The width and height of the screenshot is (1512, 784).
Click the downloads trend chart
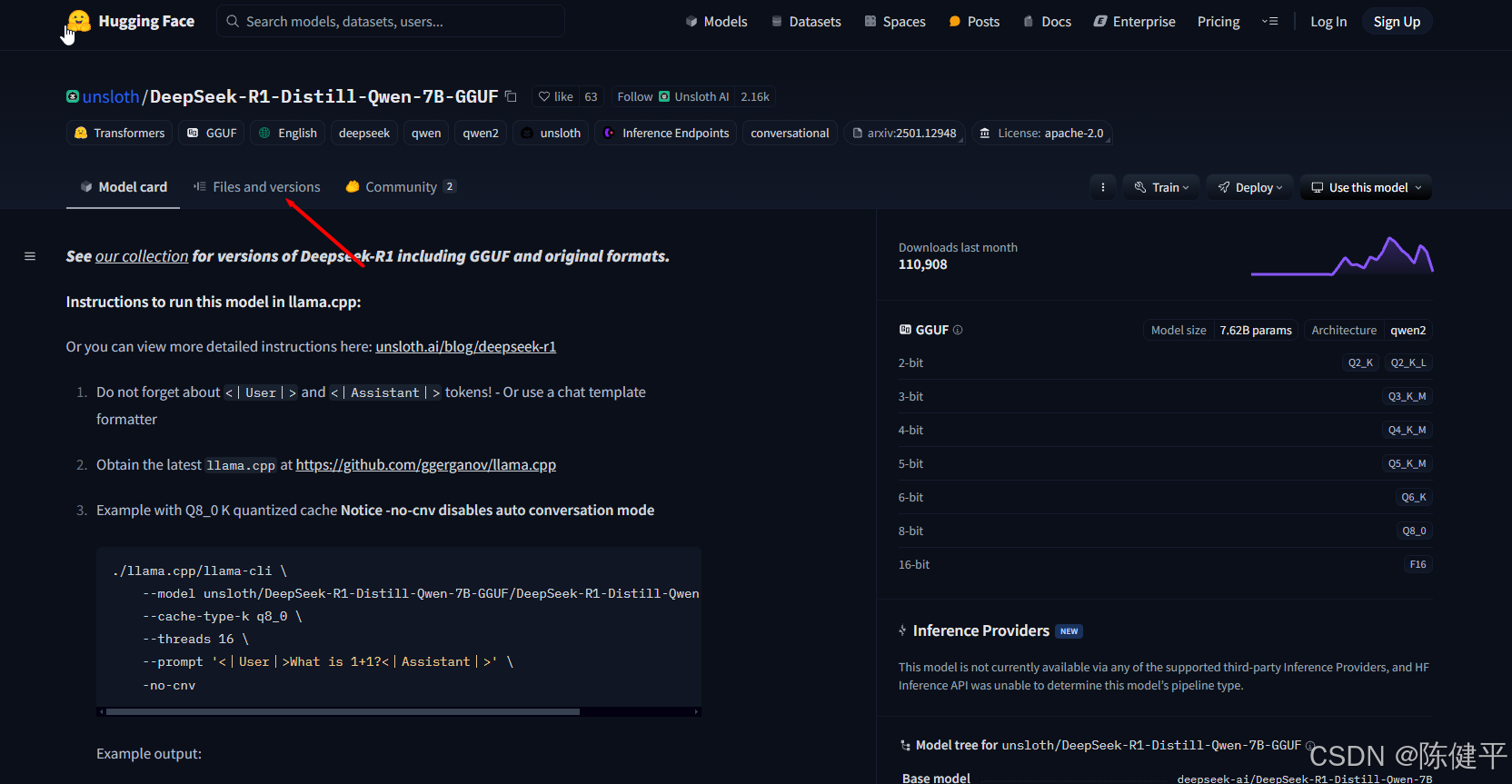pyautogui.click(x=1342, y=255)
